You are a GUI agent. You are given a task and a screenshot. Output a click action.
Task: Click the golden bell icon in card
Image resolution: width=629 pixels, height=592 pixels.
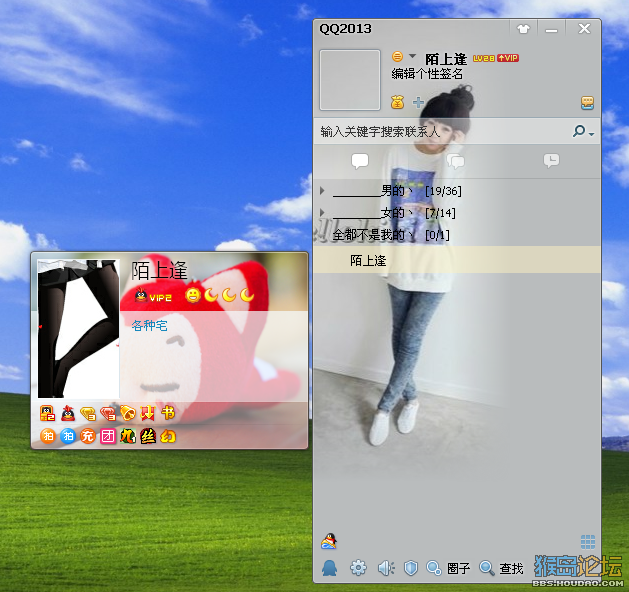click(x=128, y=413)
